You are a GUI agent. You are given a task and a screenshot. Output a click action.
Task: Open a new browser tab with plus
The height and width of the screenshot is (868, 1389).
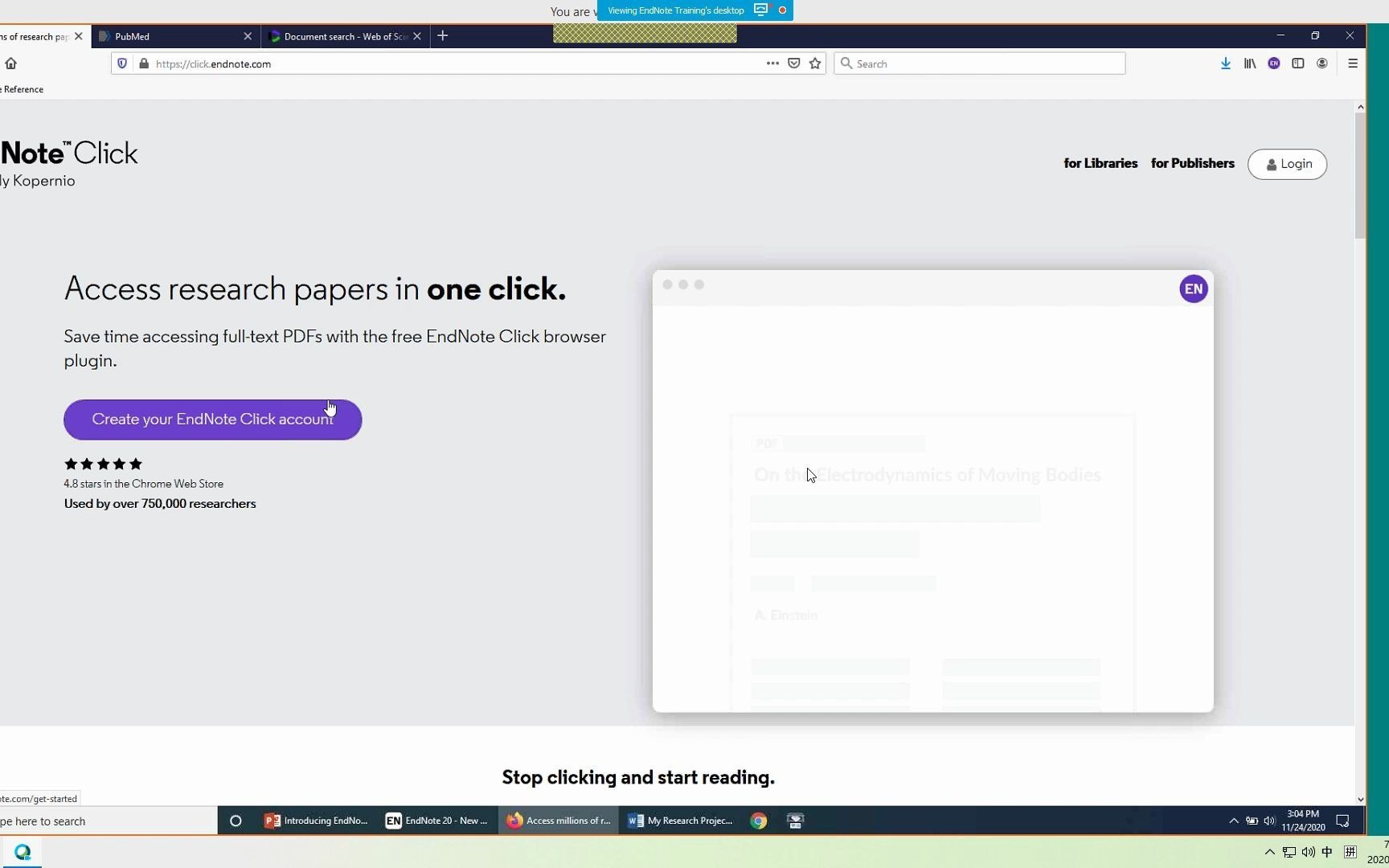[443, 36]
